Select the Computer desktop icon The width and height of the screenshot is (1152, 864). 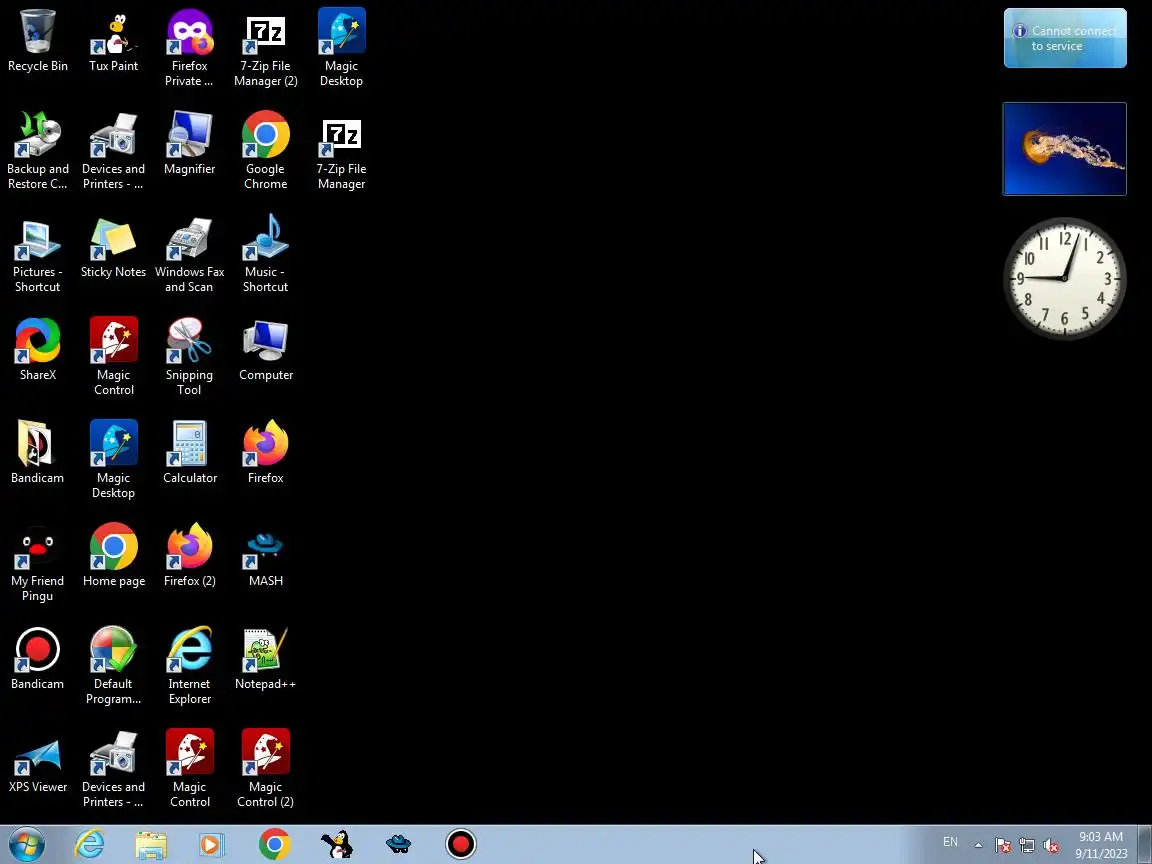pyautogui.click(x=265, y=350)
